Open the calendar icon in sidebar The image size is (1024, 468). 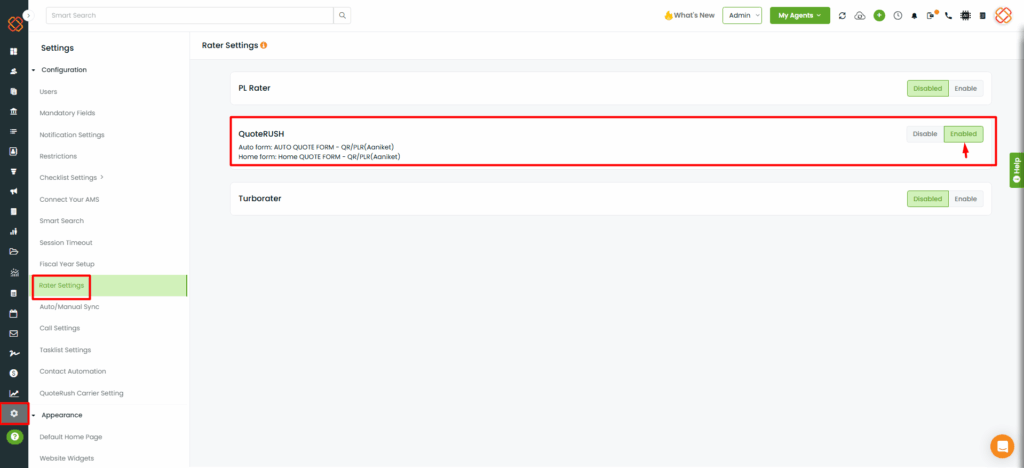[x=14, y=313]
